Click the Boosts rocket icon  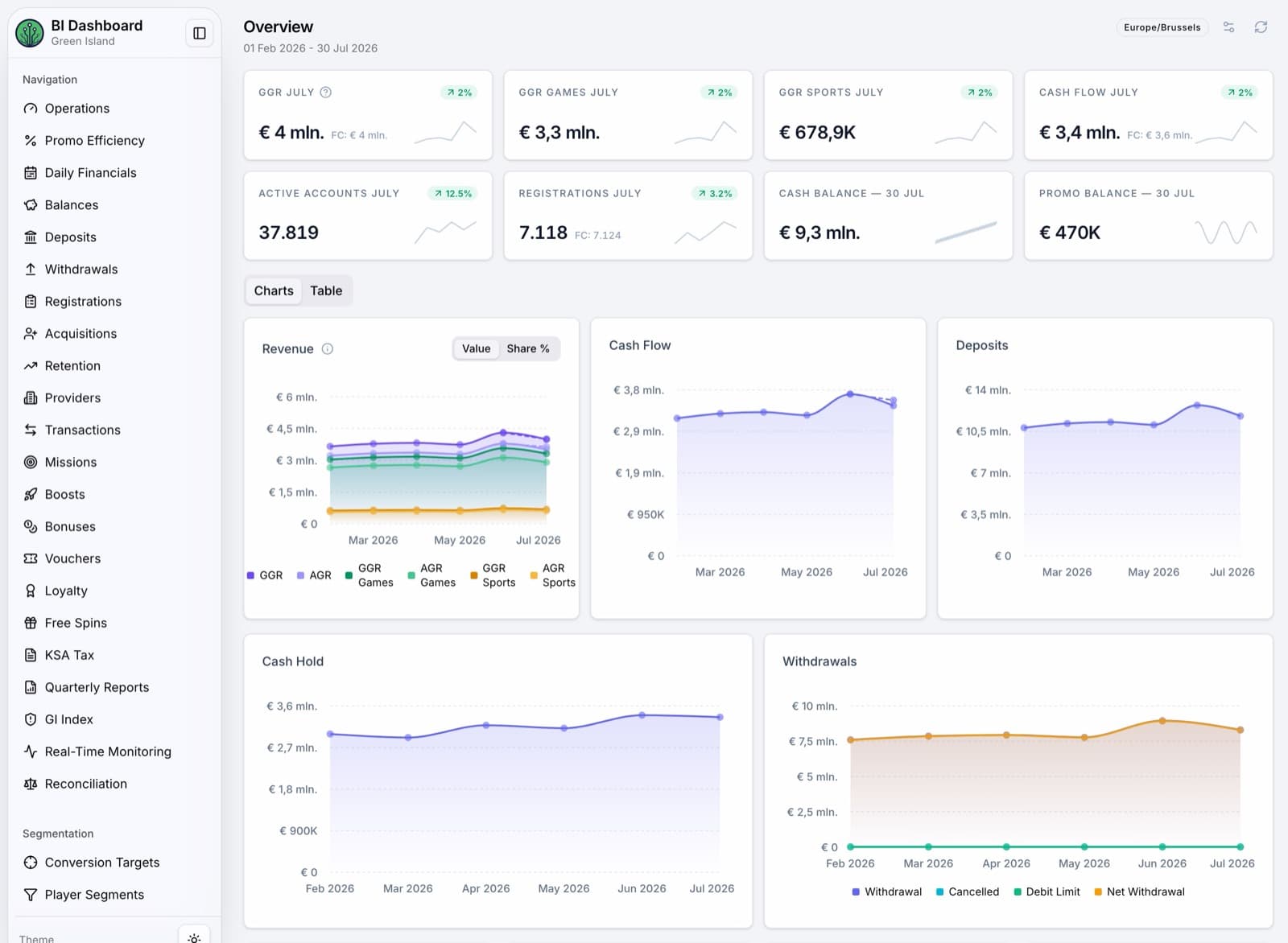pos(31,495)
